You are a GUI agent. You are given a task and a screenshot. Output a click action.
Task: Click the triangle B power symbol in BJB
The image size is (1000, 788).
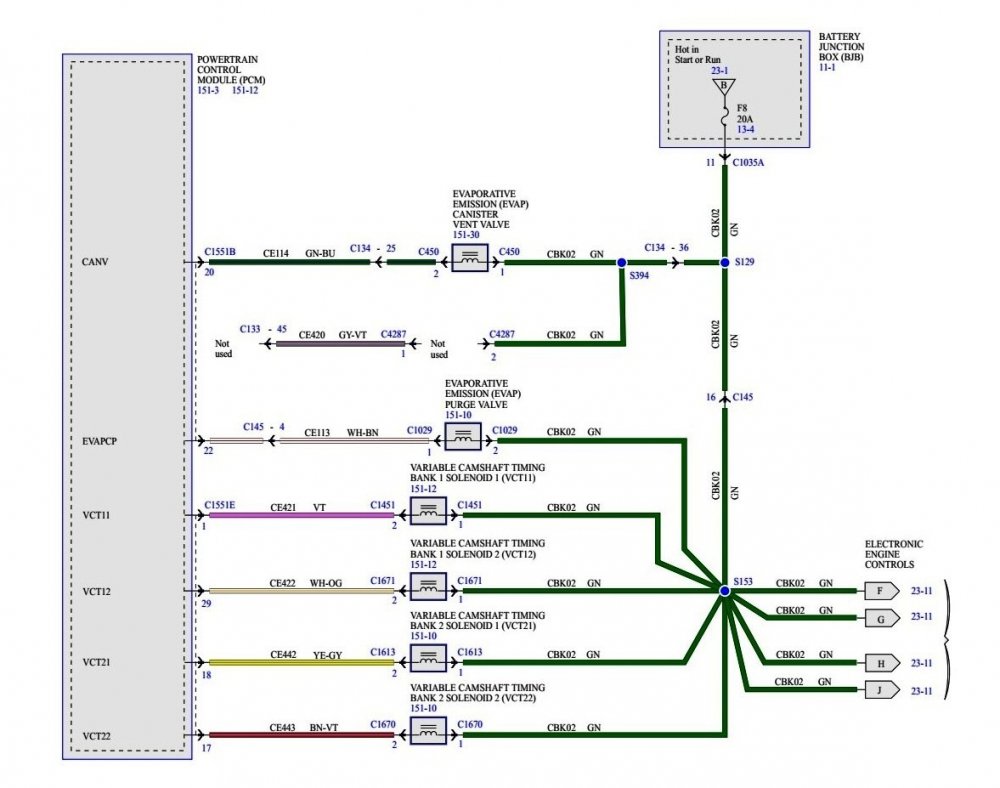[724, 87]
